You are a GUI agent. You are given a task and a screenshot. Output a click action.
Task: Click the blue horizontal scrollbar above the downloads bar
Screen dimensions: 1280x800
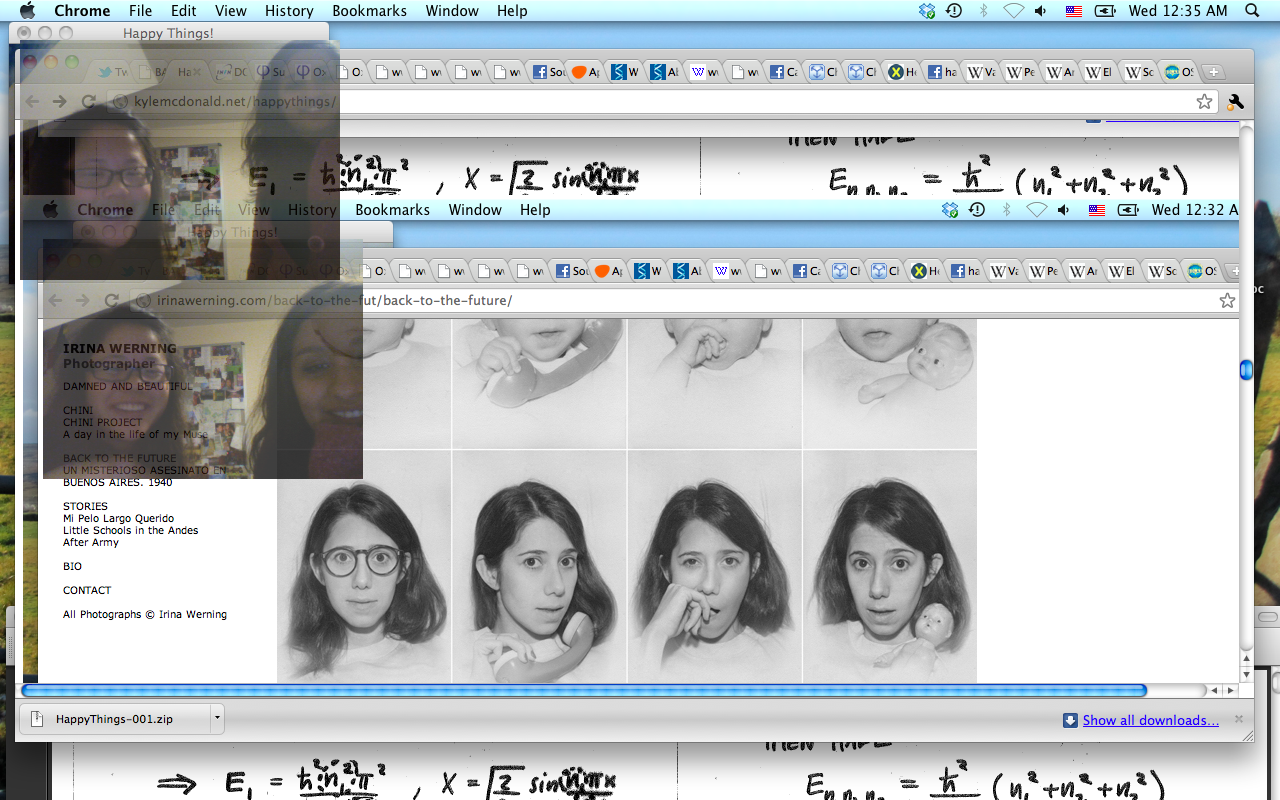[x=583, y=690]
